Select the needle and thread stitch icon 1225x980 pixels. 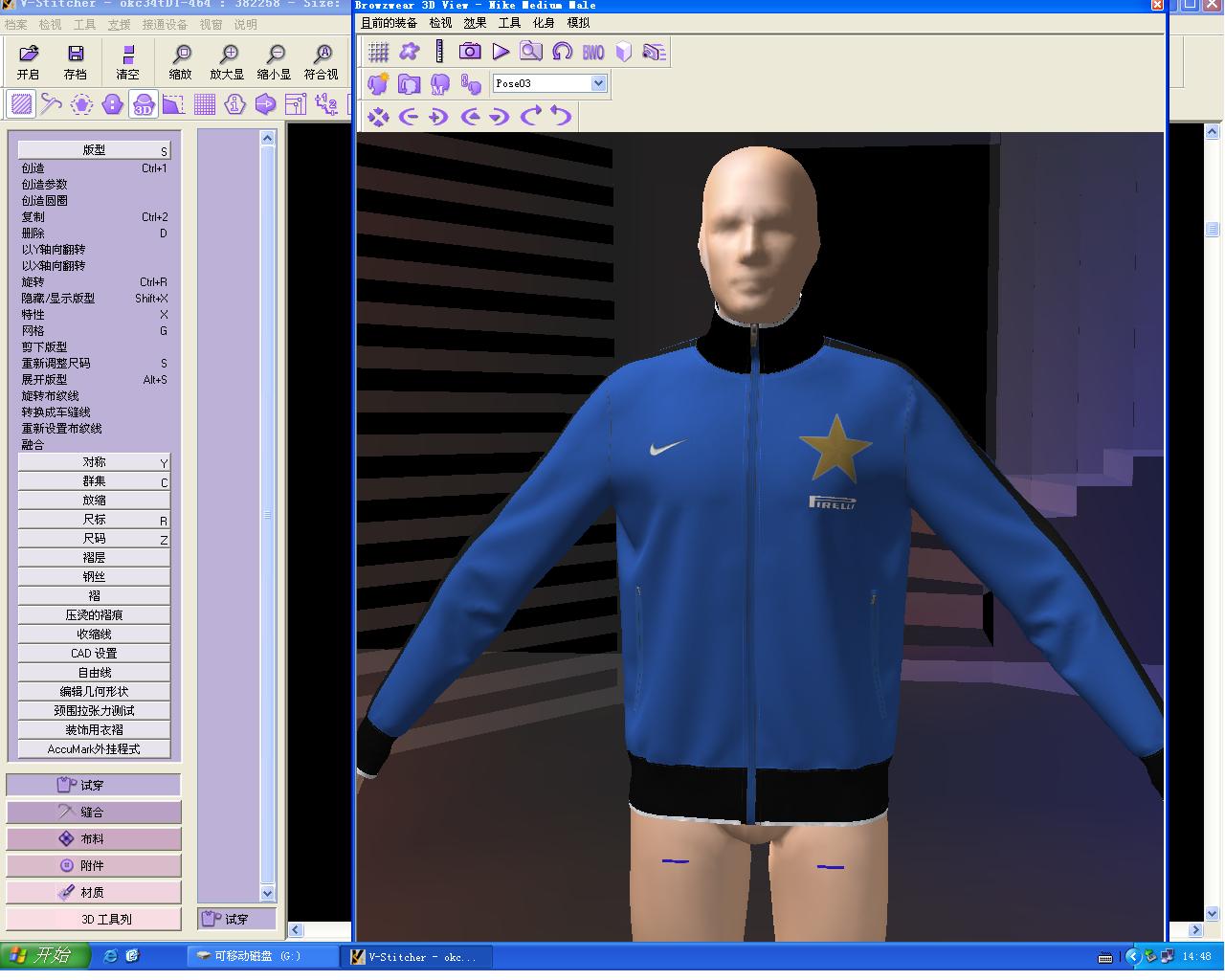pos(52,103)
